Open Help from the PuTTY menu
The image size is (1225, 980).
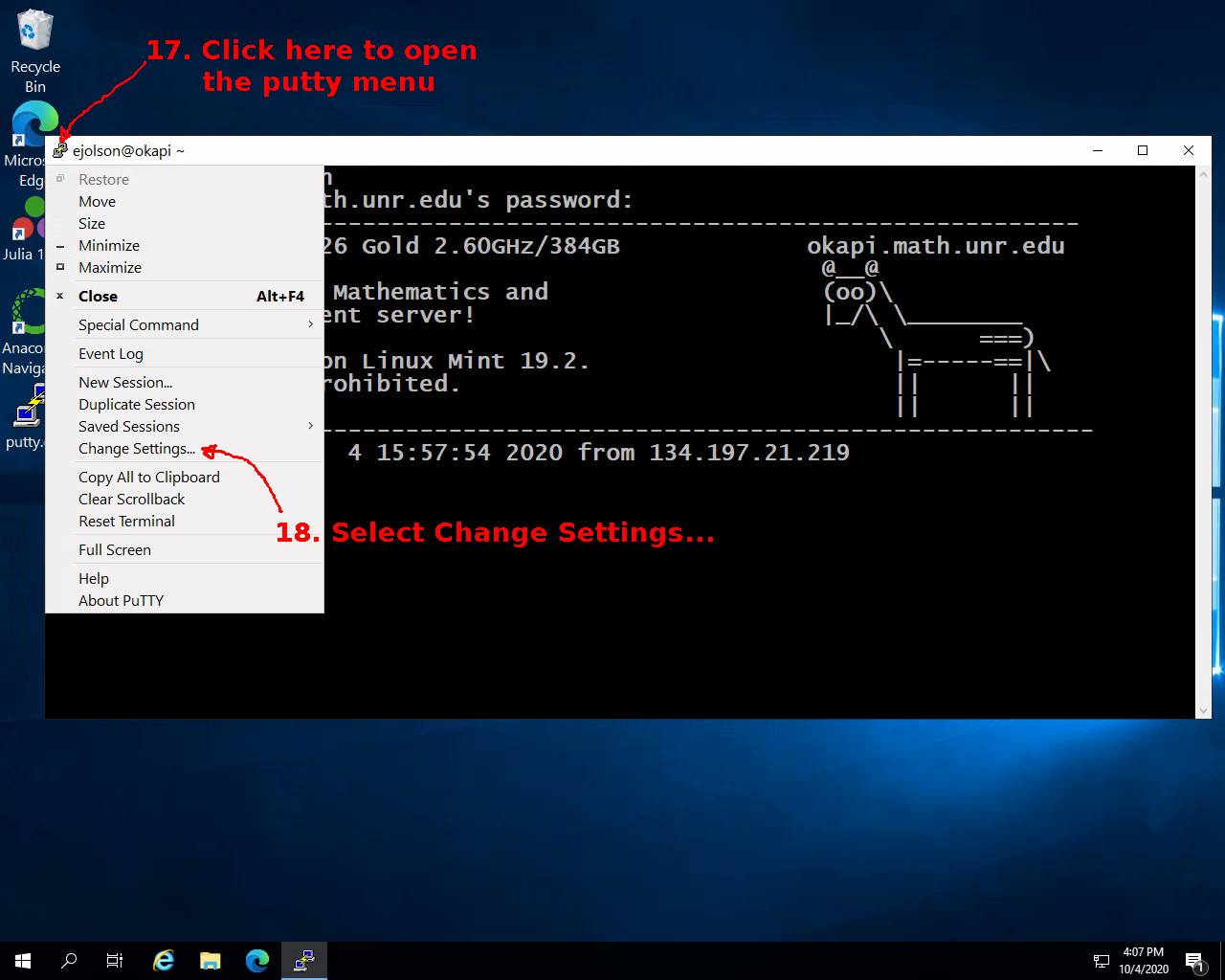point(185,579)
